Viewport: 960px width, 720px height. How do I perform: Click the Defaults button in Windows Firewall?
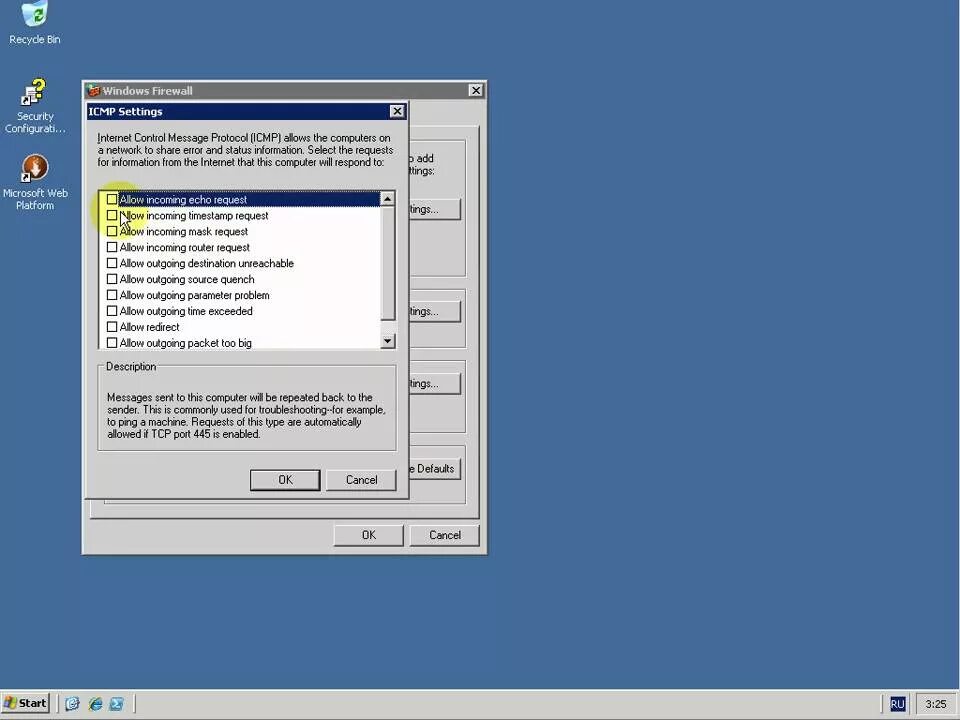point(435,469)
